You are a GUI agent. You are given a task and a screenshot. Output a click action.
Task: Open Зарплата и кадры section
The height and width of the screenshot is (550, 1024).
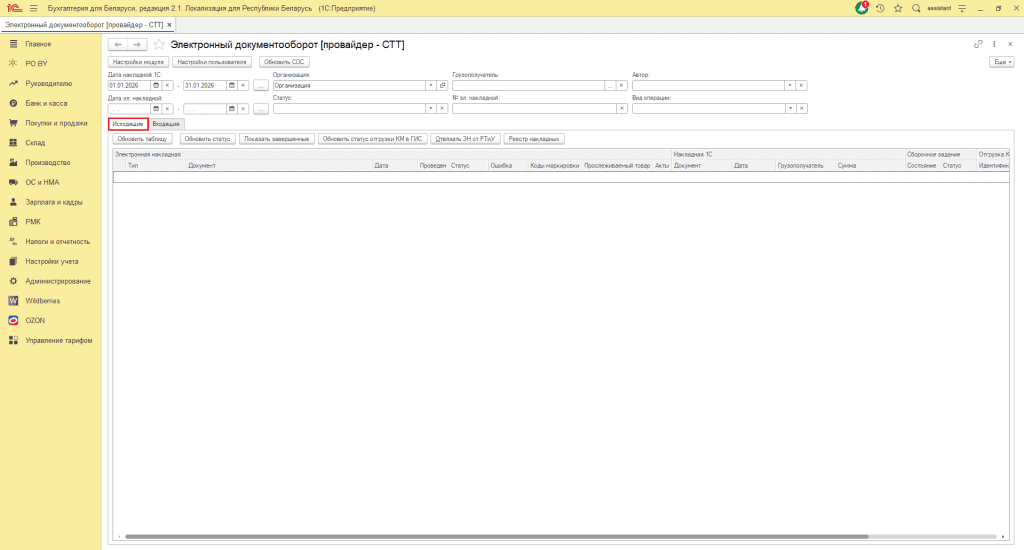(54, 202)
